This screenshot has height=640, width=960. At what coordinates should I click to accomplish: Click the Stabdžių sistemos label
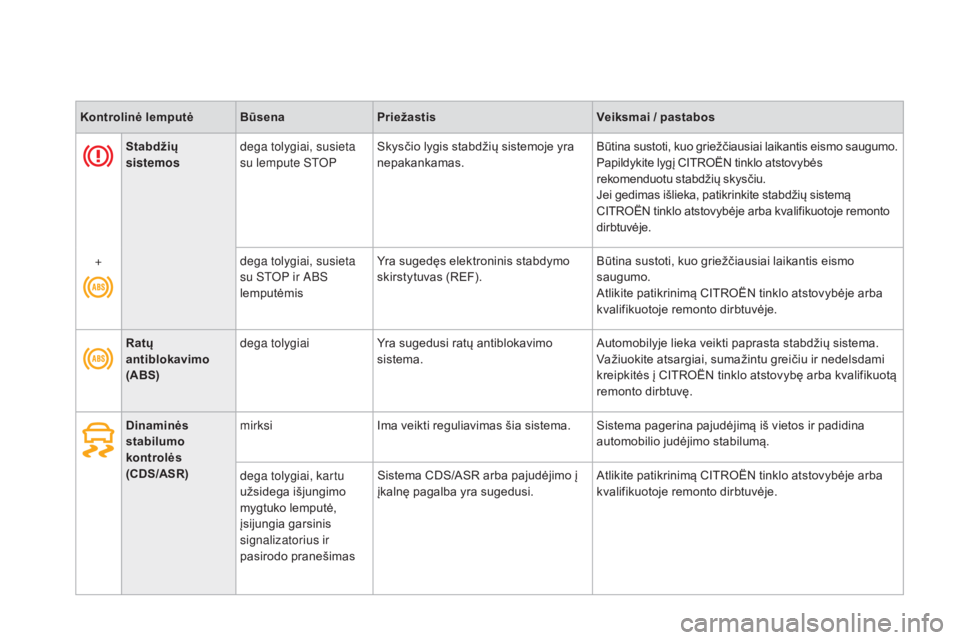[x=152, y=154]
